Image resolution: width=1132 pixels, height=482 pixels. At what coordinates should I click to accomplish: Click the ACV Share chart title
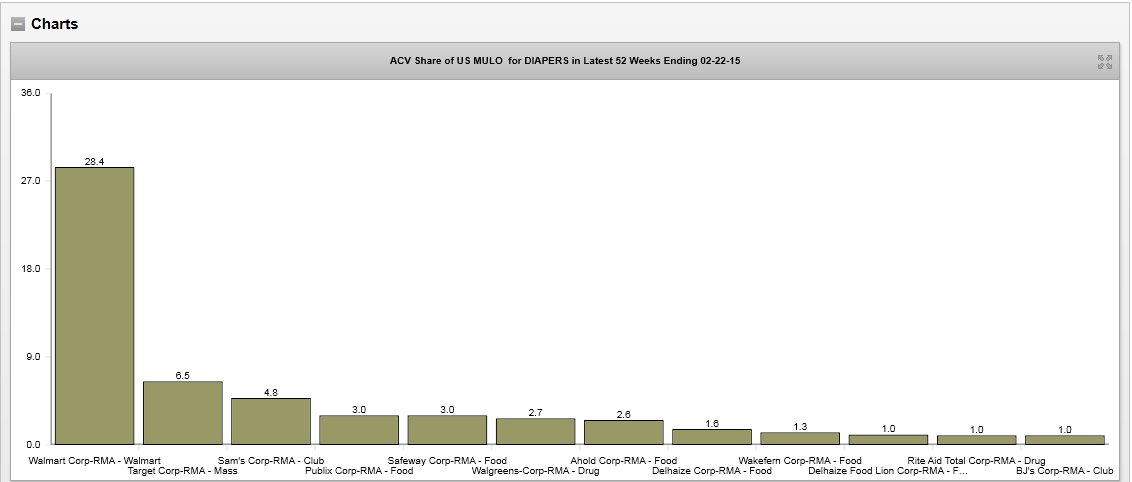[564, 61]
